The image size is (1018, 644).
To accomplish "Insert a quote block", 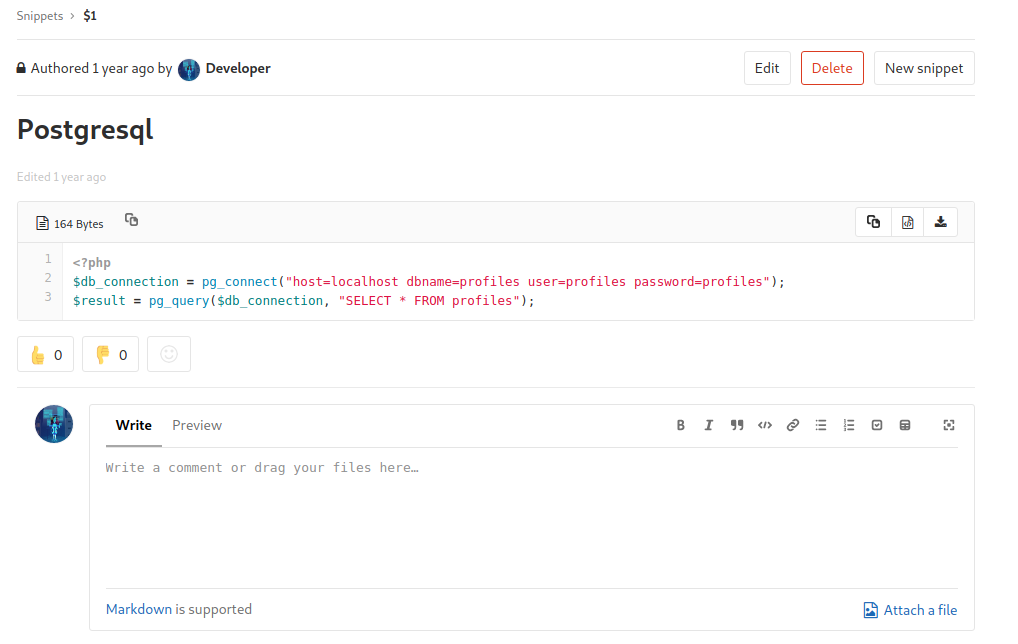I will 737,425.
